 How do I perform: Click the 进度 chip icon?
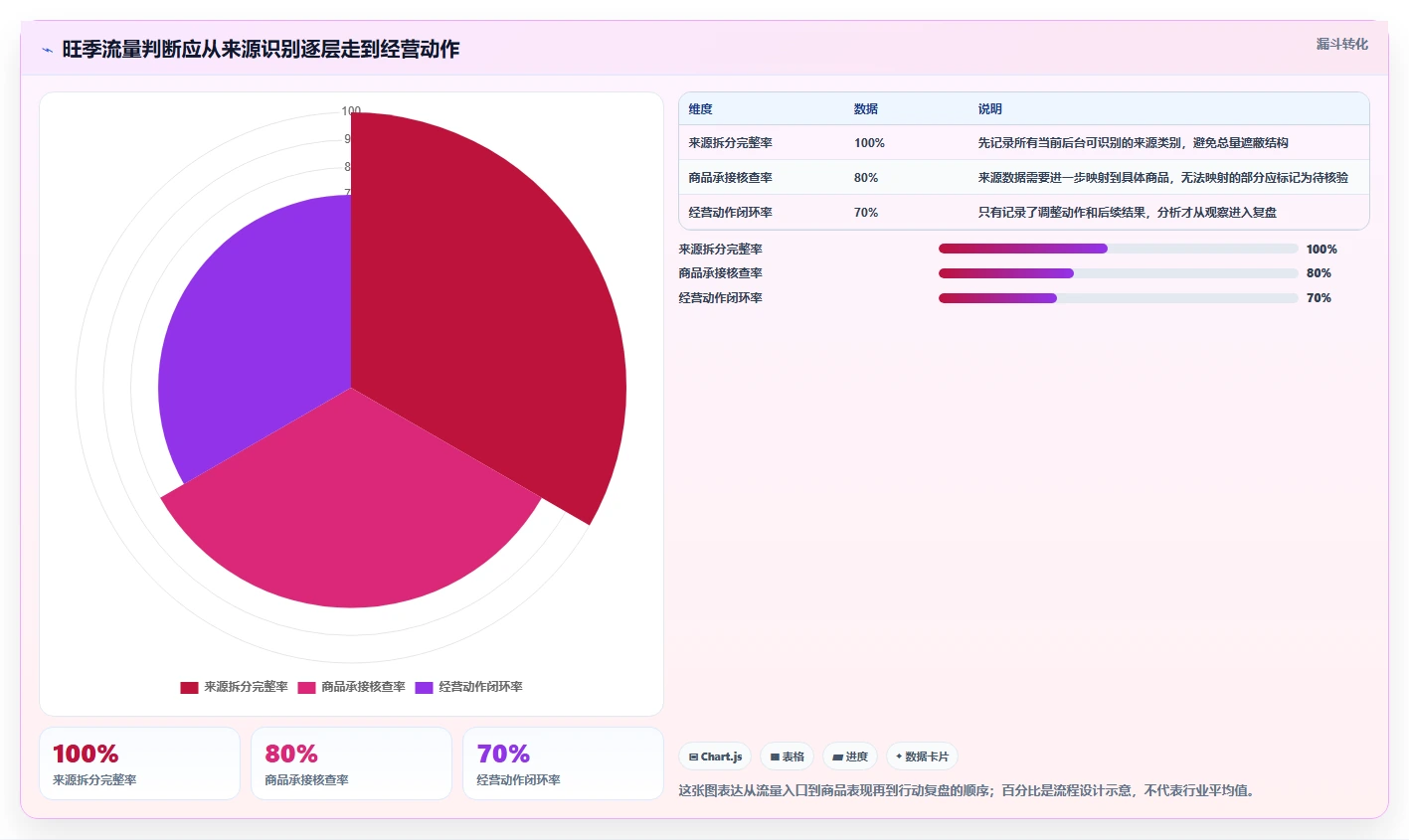[x=837, y=757]
